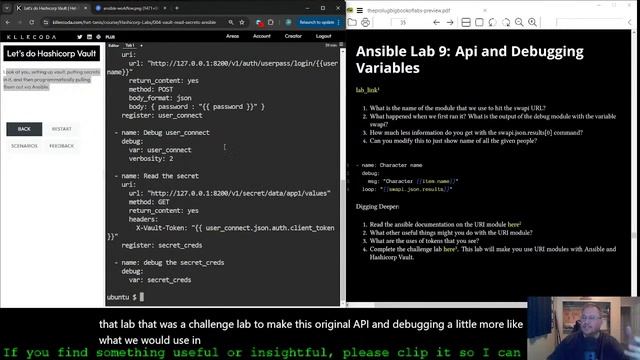
Task: Open the Account menu on Killercoda
Action: pos(262,36)
